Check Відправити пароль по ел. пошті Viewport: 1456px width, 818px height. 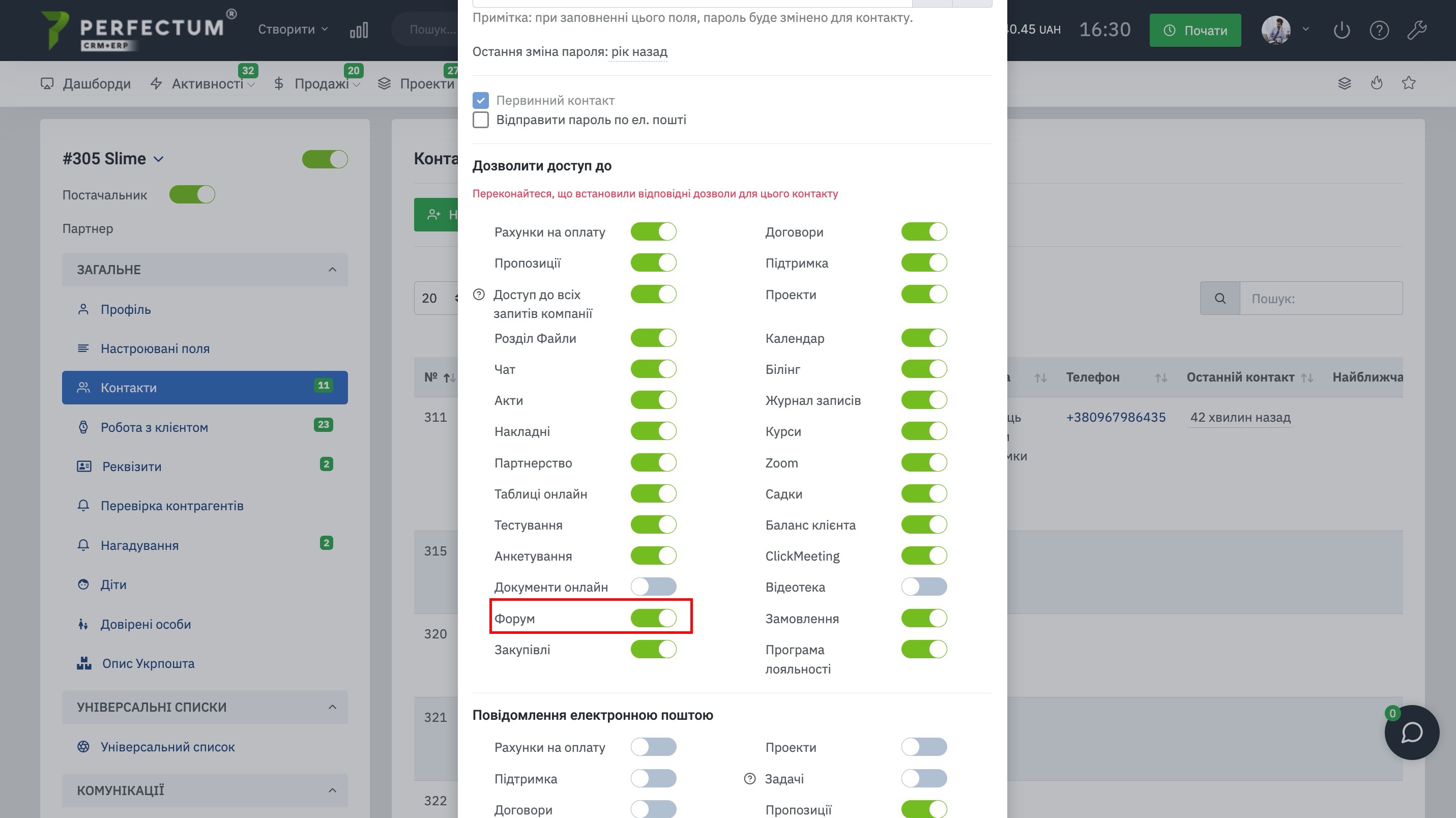480,120
